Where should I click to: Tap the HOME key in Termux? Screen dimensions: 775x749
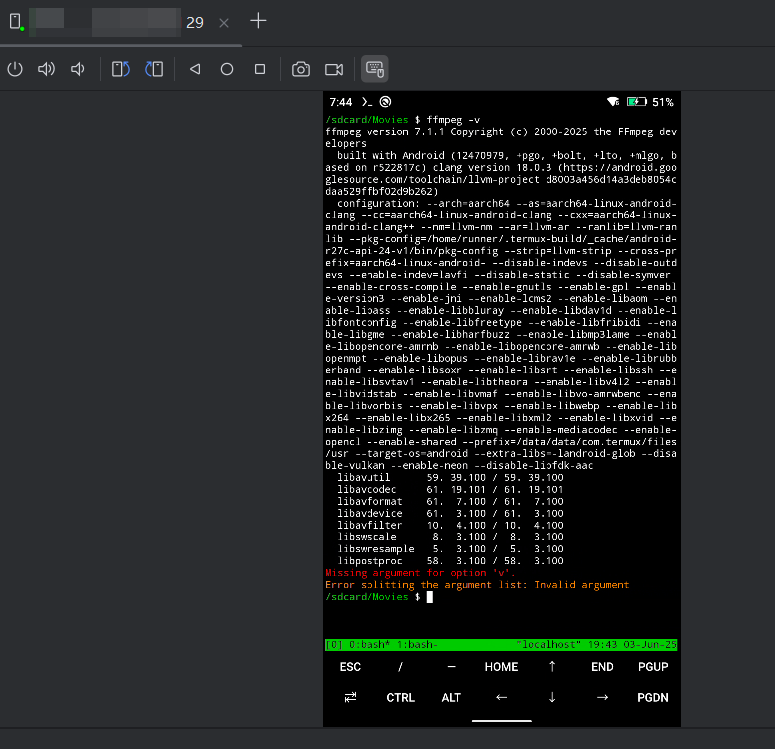[x=501, y=667]
